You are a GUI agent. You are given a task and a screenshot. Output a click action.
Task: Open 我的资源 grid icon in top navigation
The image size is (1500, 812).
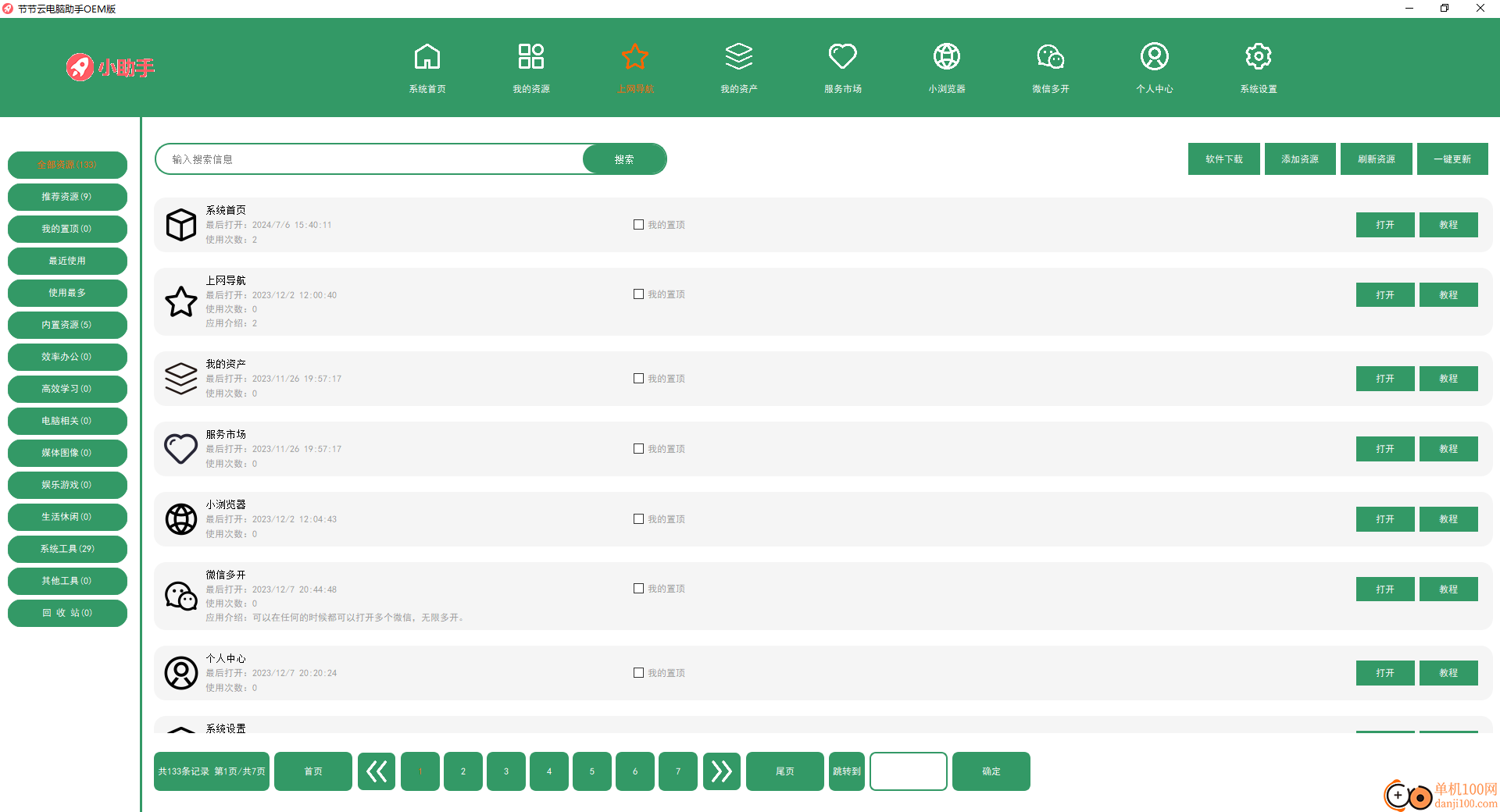[530, 57]
